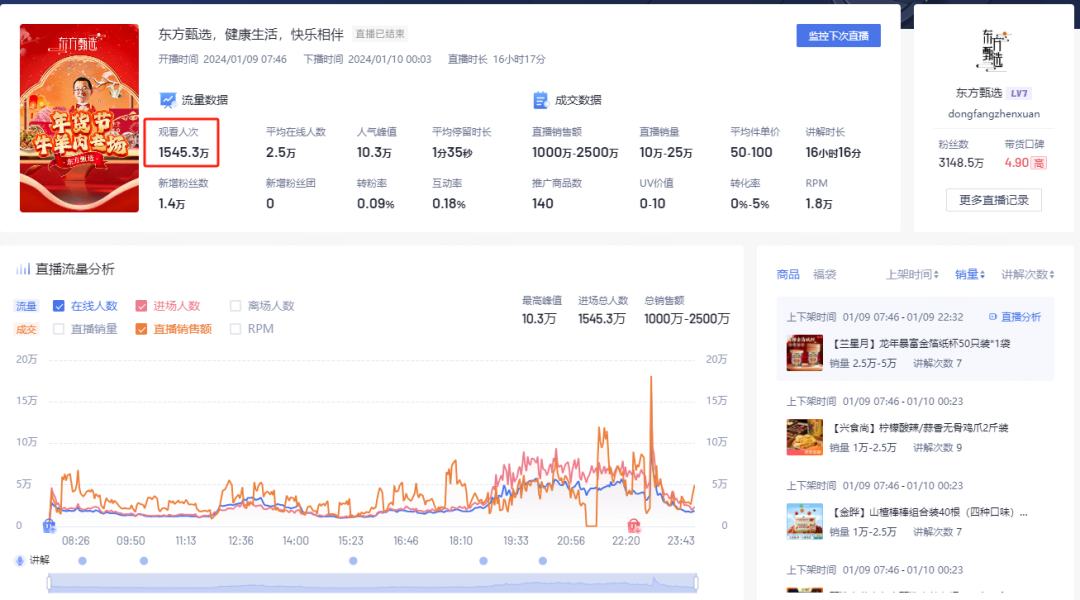1080x600 pixels.
Task: Click the 进场总人数 1545.3万 summary value
Action: pyautogui.click(x=602, y=319)
